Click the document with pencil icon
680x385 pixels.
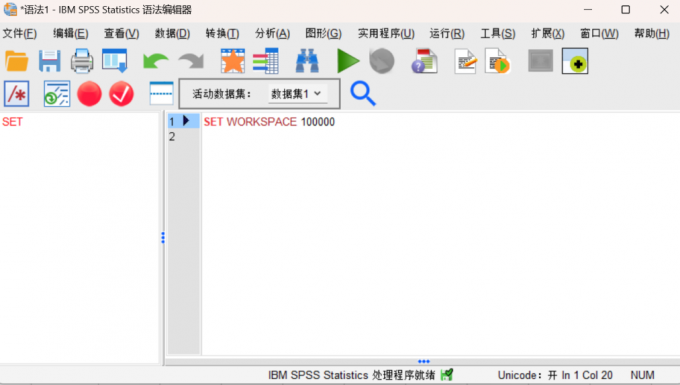click(x=465, y=61)
